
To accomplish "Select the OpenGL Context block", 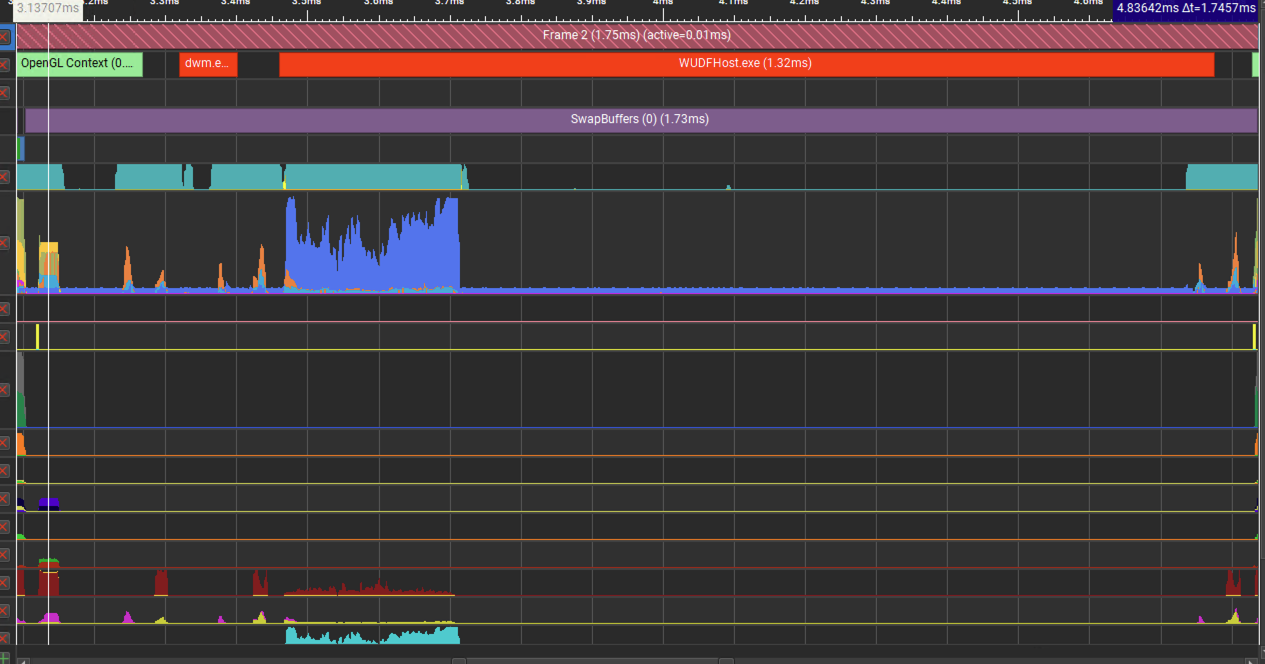I will [x=80, y=63].
